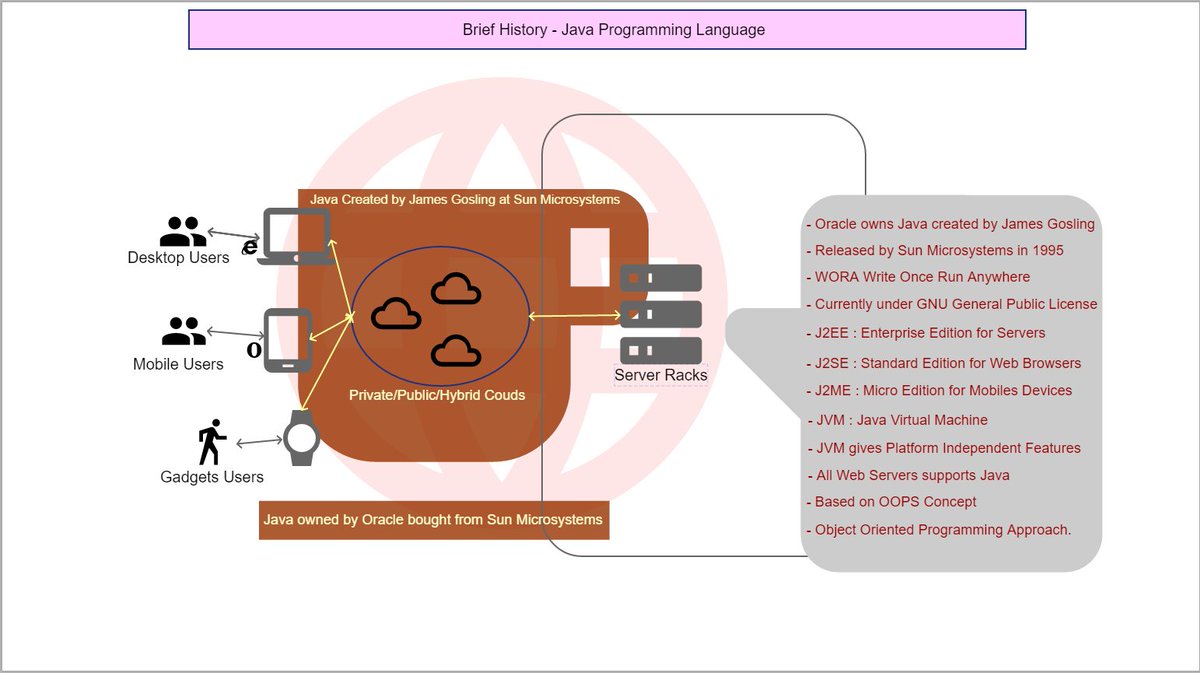The width and height of the screenshot is (1200, 673).
Task: Select line J2ME : Micro Edition for Mobiles Devices
Action: (939, 390)
